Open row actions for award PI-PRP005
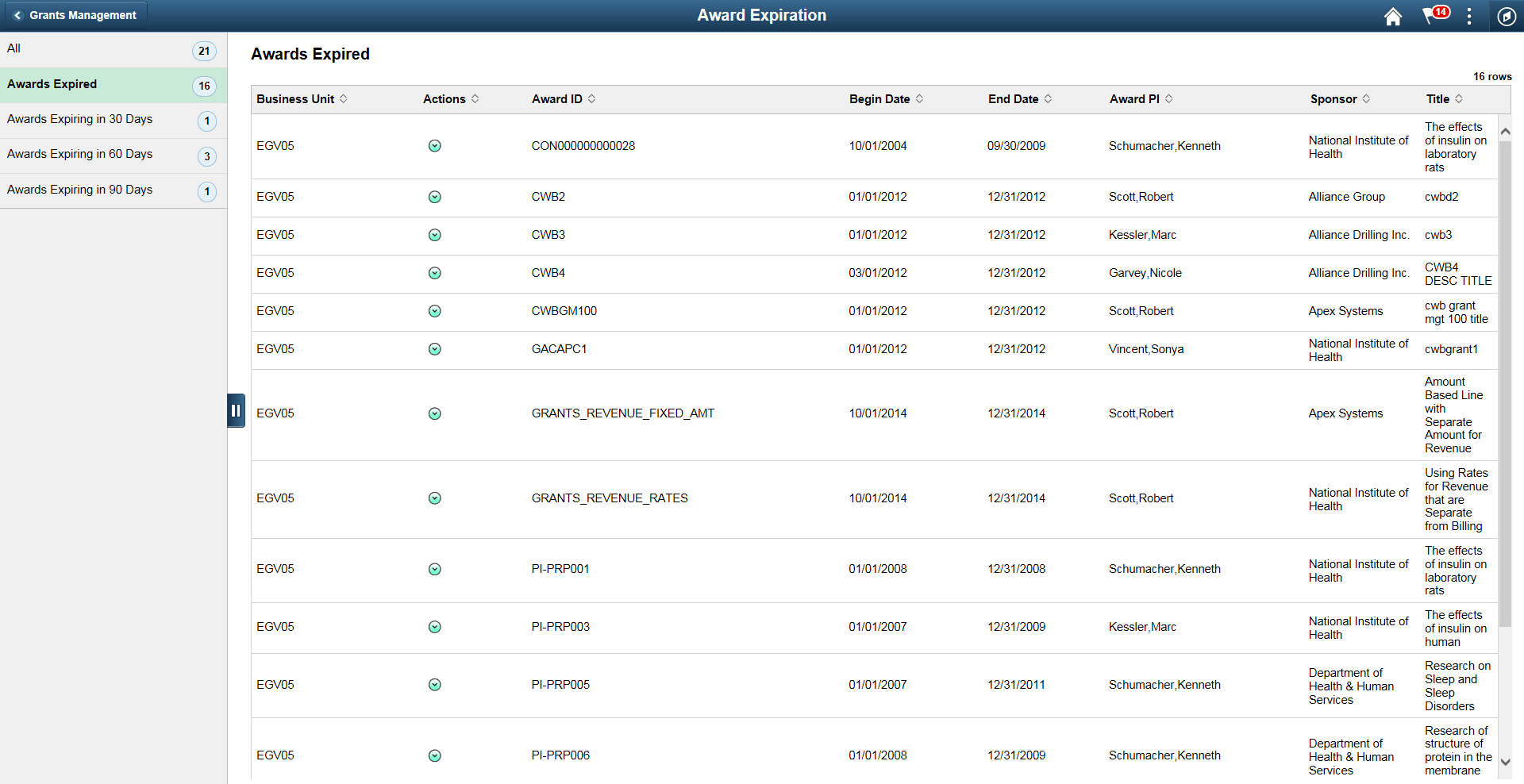Image resolution: width=1524 pixels, height=784 pixels. [435, 685]
